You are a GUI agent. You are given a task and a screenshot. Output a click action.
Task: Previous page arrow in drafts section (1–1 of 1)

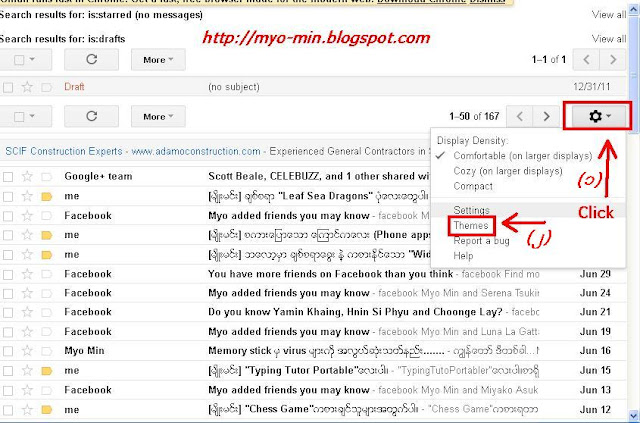(586, 60)
